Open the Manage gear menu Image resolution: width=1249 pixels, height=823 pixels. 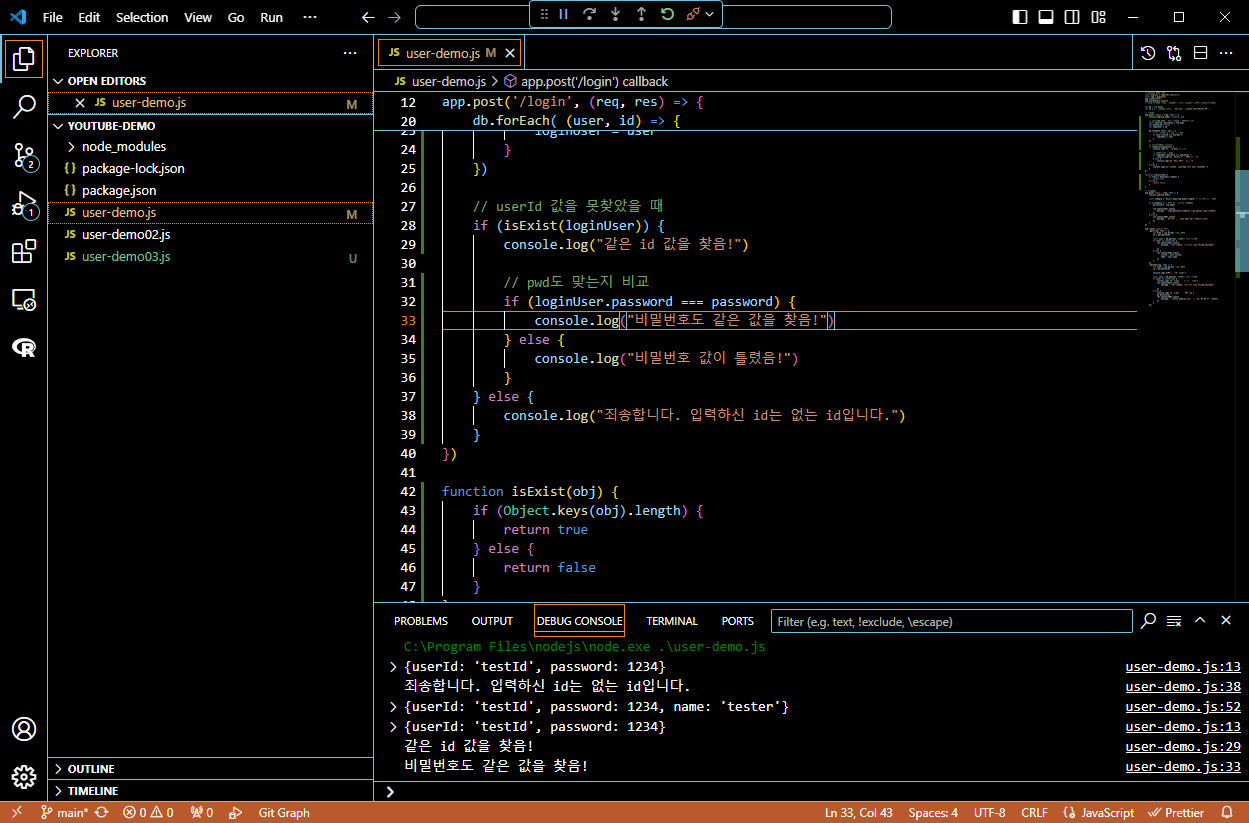click(24, 776)
